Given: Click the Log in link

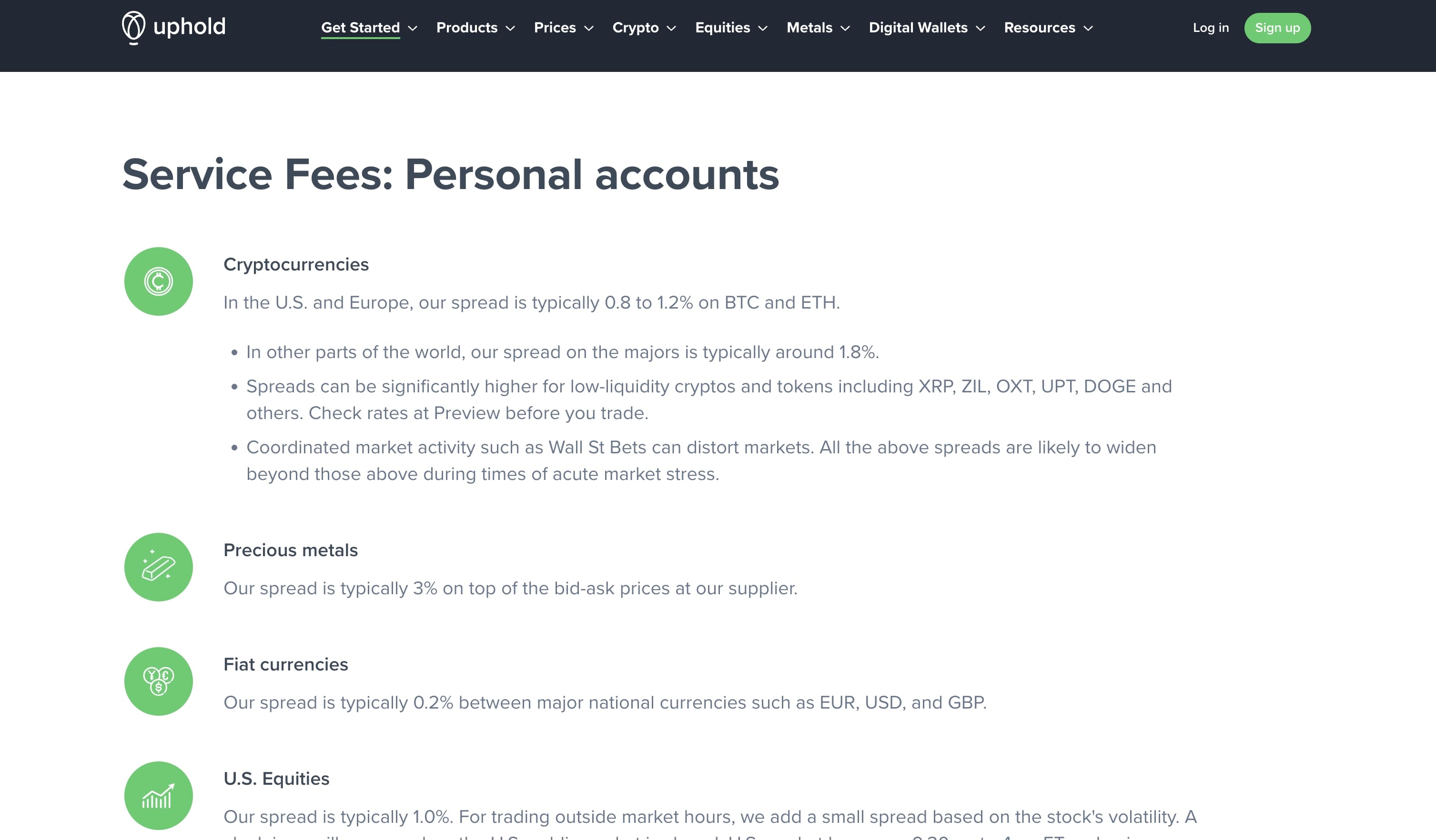Looking at the screenshot, I should pyautogui.click(x=1210, y=27).
